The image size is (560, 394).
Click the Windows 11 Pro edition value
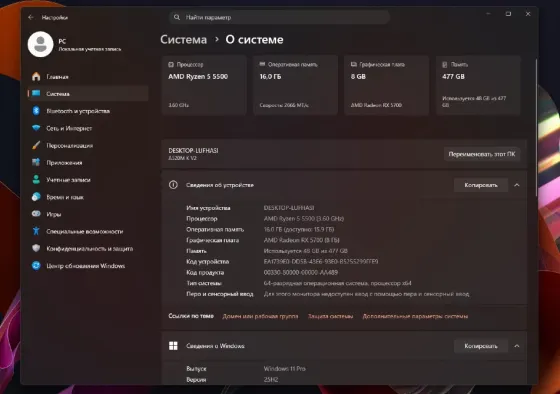point(285,368)
